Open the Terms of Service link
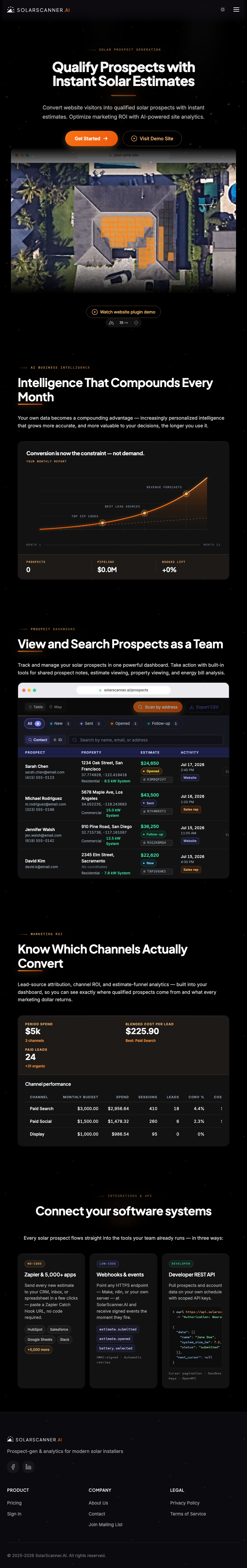 click(x=188, y=1513)
